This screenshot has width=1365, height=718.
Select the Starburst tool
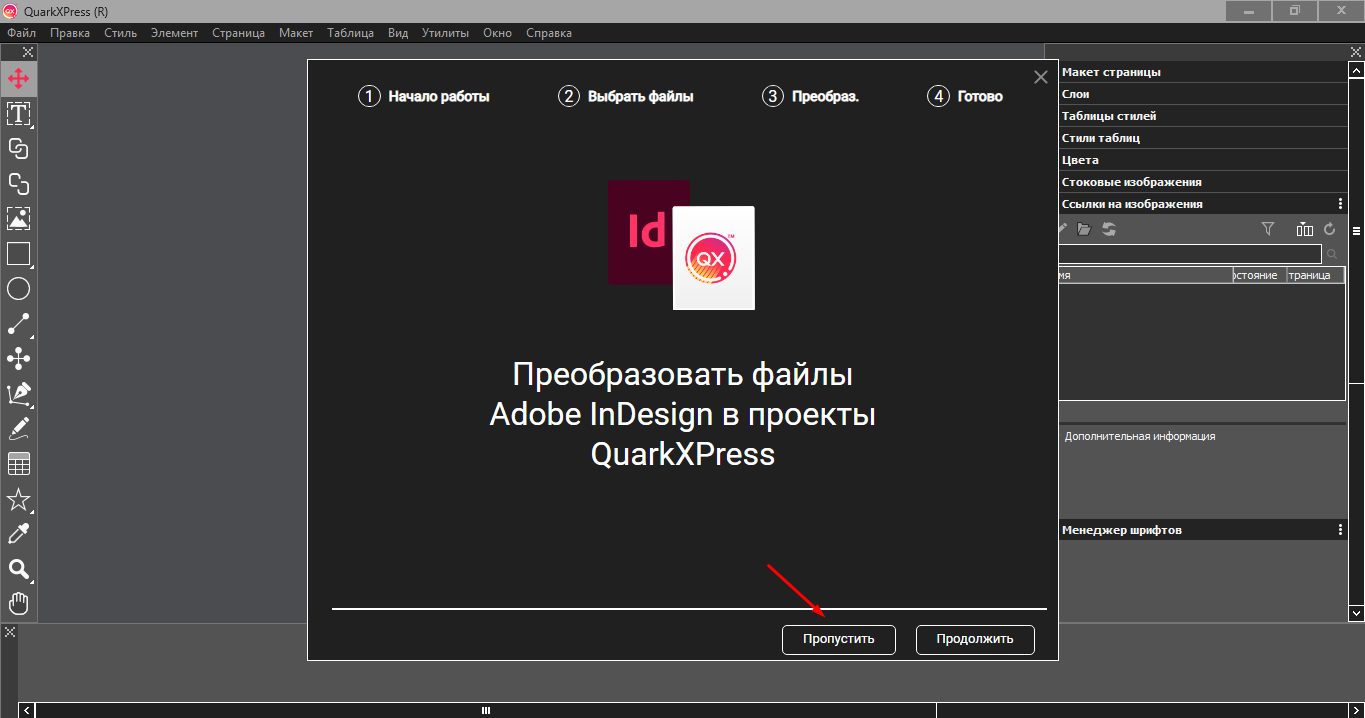click(x=18, y=499)
